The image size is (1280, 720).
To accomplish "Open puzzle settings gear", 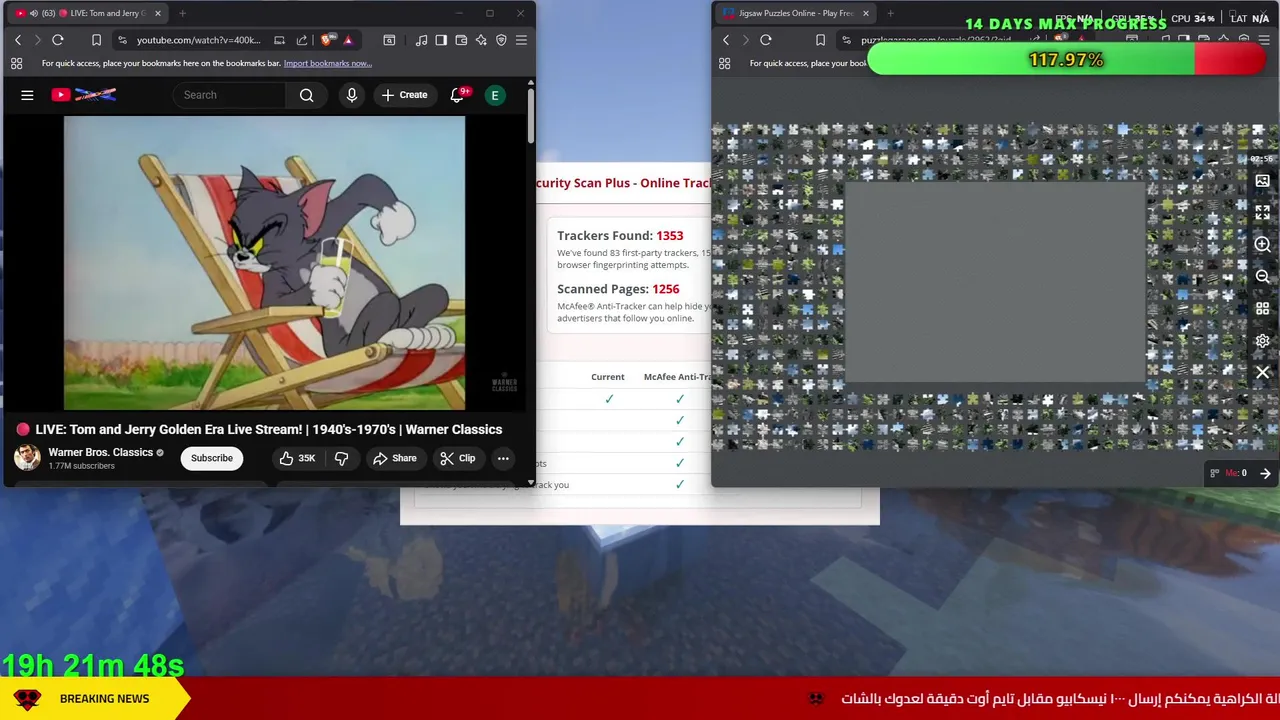I will 1262,340.
